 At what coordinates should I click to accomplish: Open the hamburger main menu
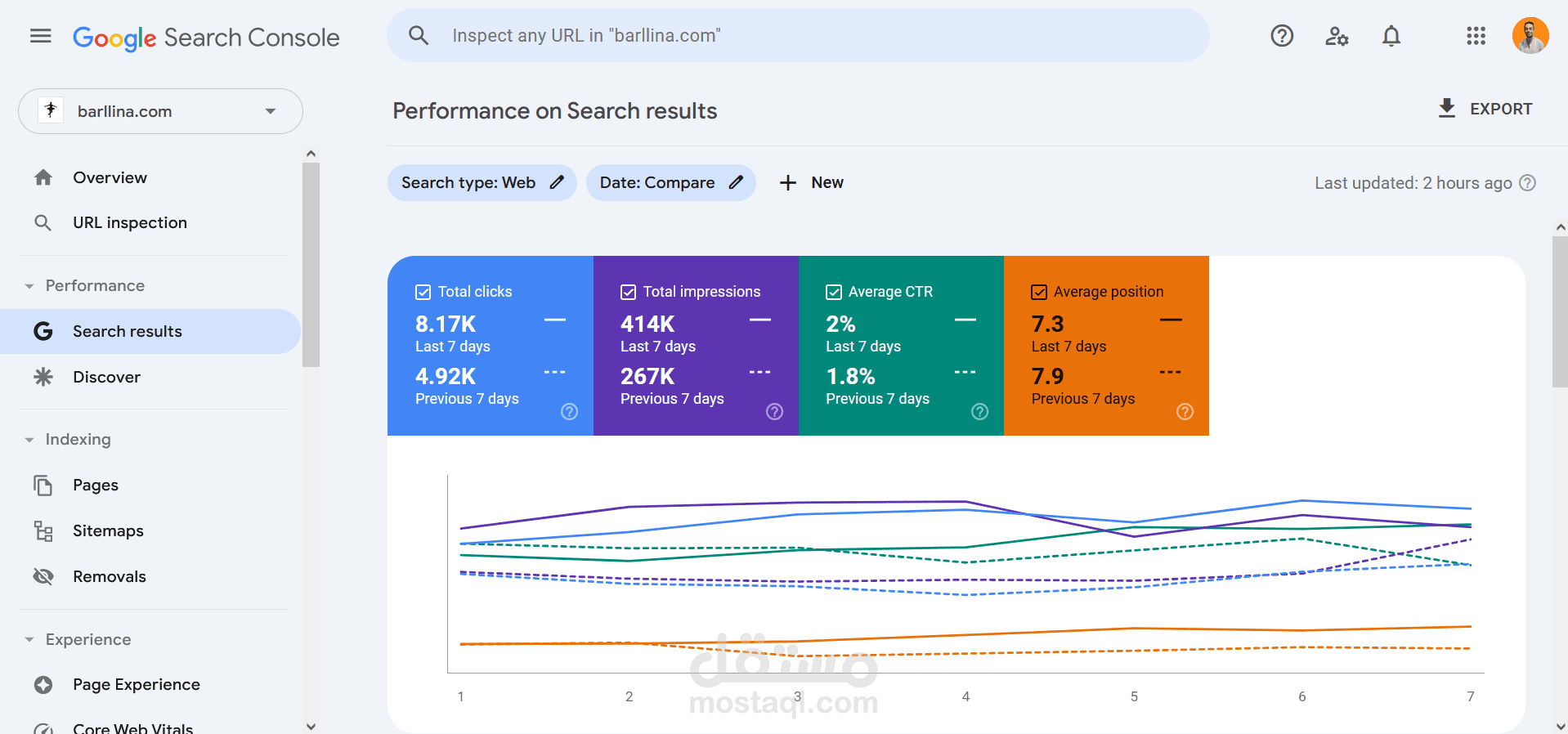tap(40, 36)
